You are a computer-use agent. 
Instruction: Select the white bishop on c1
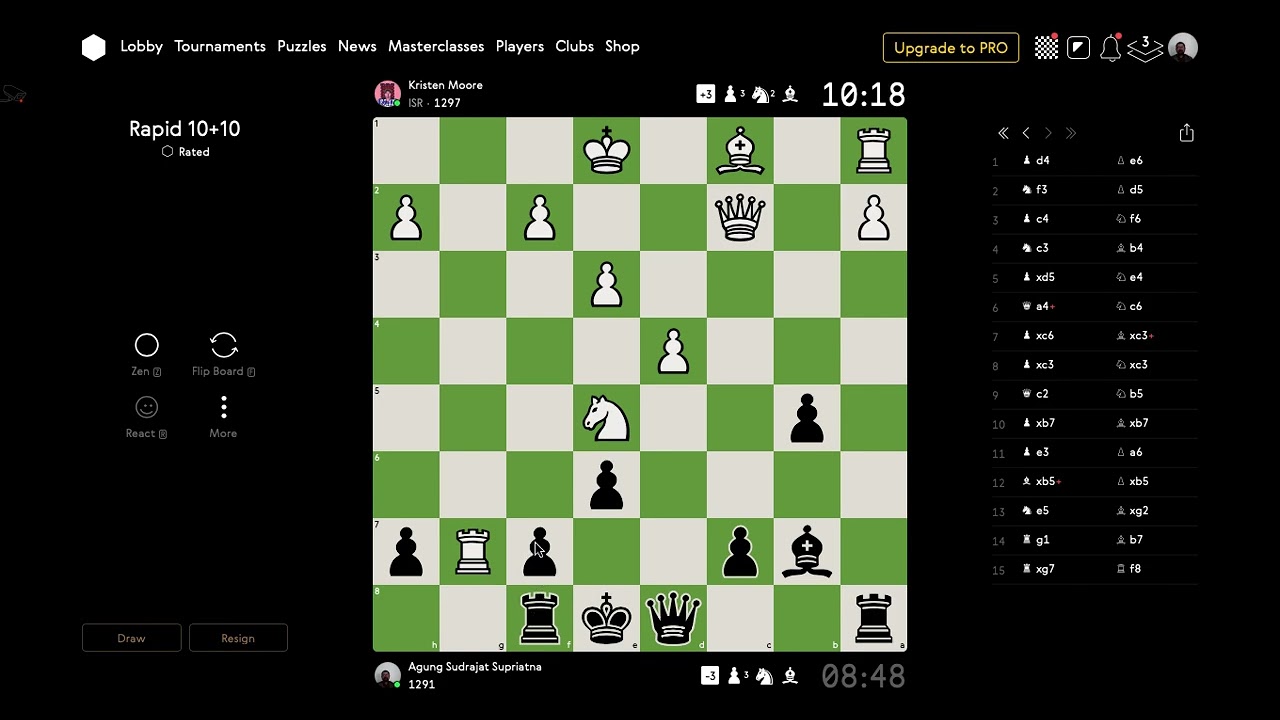pos(740,151)
